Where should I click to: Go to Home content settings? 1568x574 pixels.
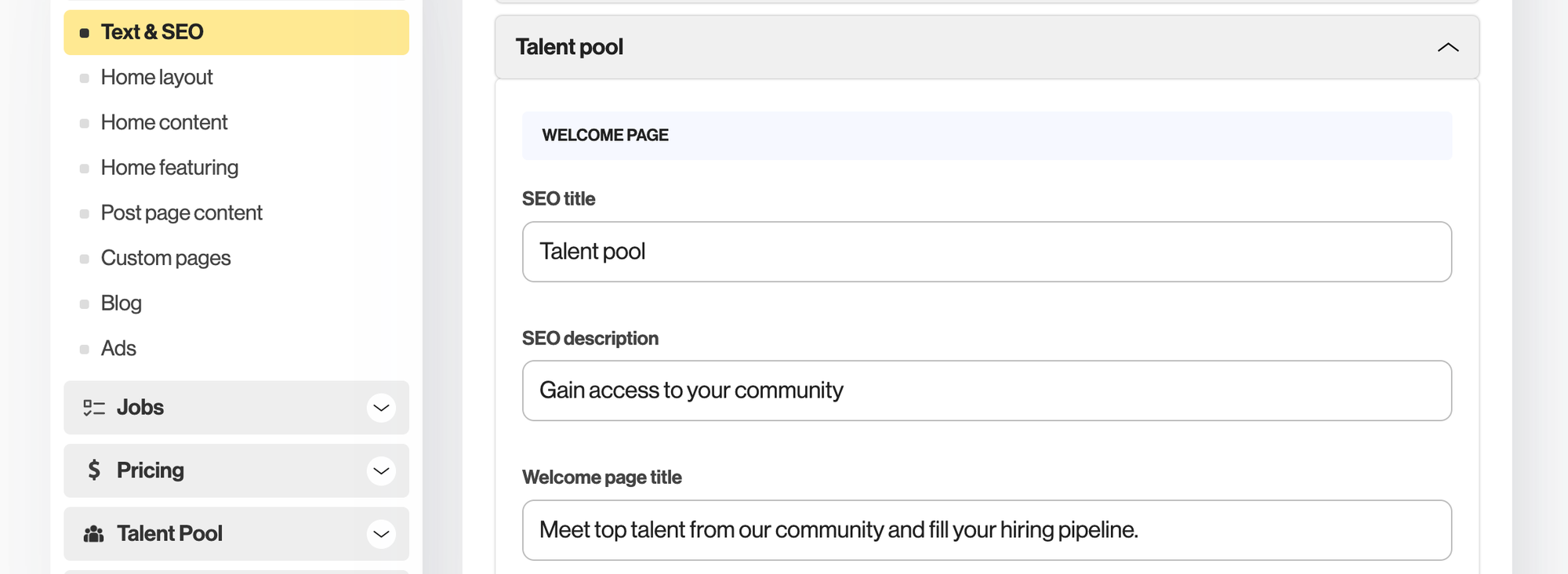164,122
